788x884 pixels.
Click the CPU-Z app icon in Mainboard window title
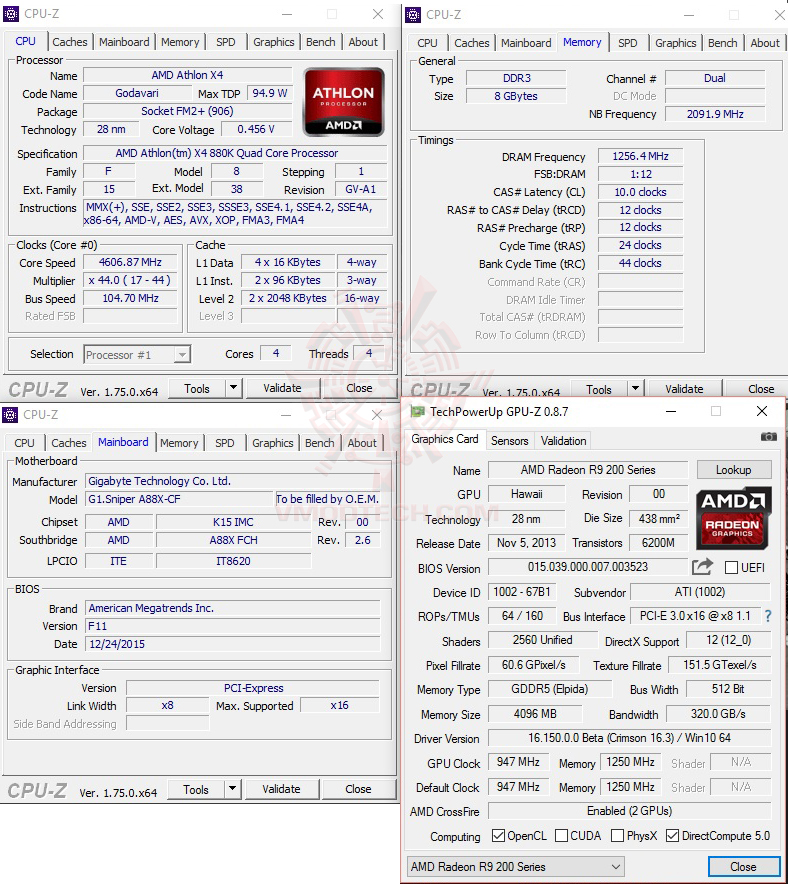coord(10,415)
